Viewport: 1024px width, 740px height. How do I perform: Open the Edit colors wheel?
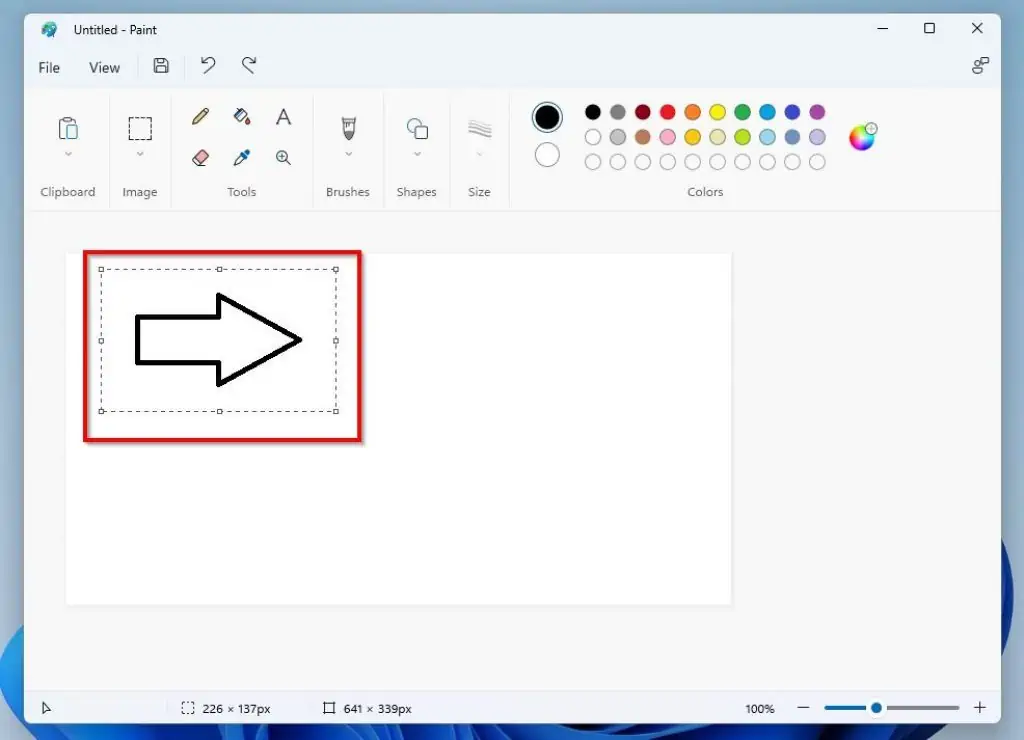click(862, 137)
